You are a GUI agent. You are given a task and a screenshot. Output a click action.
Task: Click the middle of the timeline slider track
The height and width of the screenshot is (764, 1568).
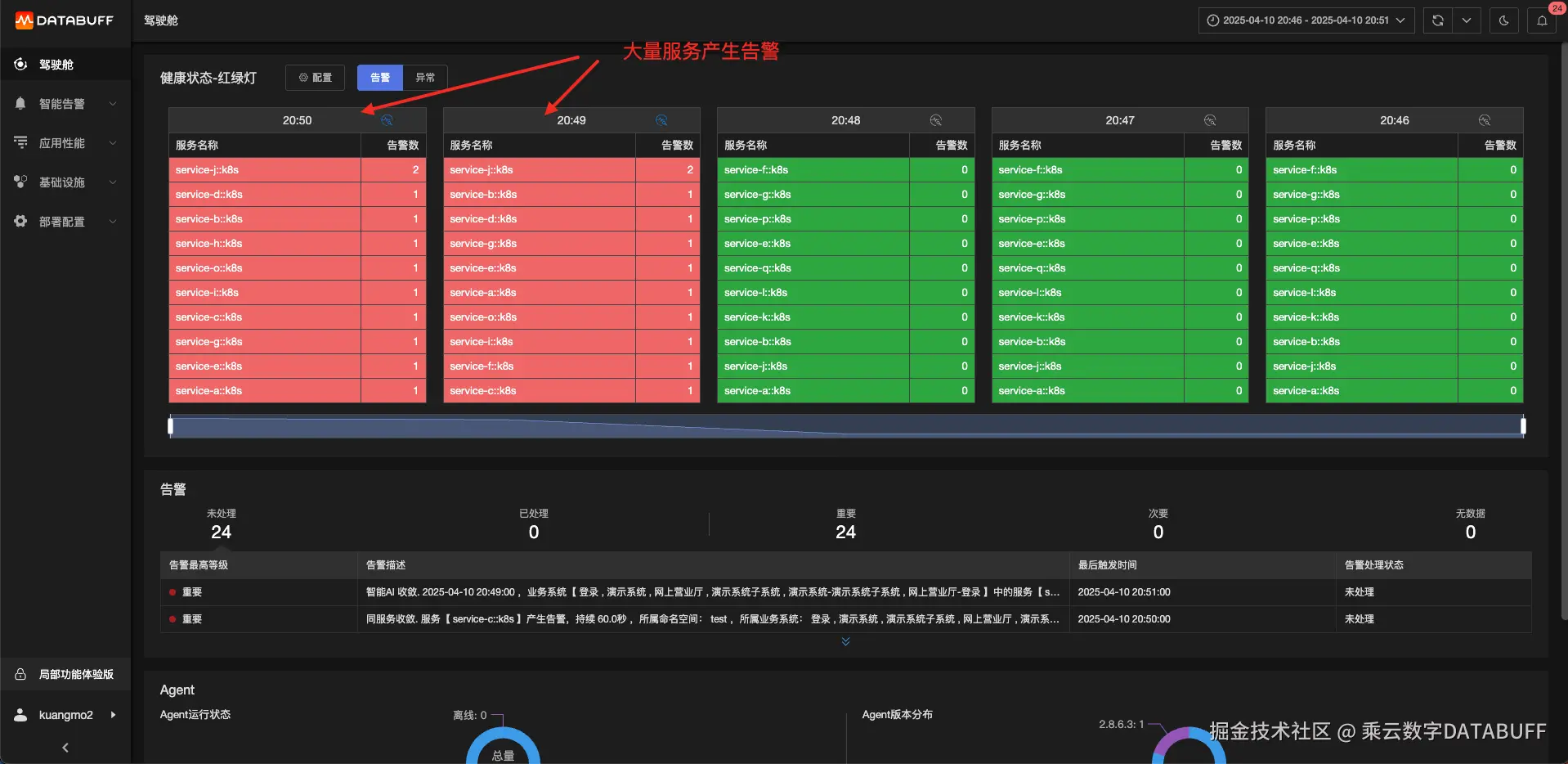(x=846, y=426)
